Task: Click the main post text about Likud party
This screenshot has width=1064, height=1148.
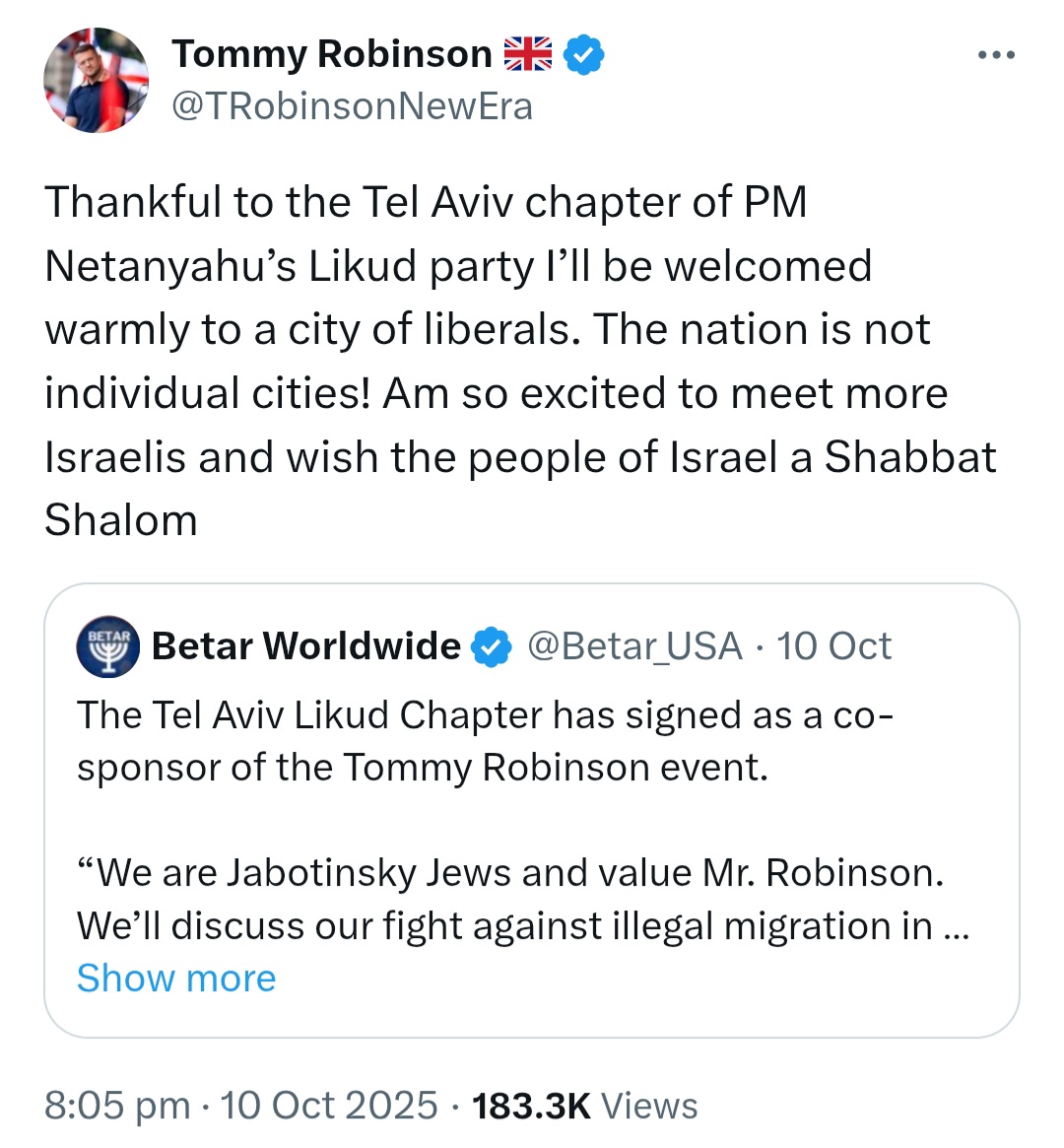Action: coord(520,361)
